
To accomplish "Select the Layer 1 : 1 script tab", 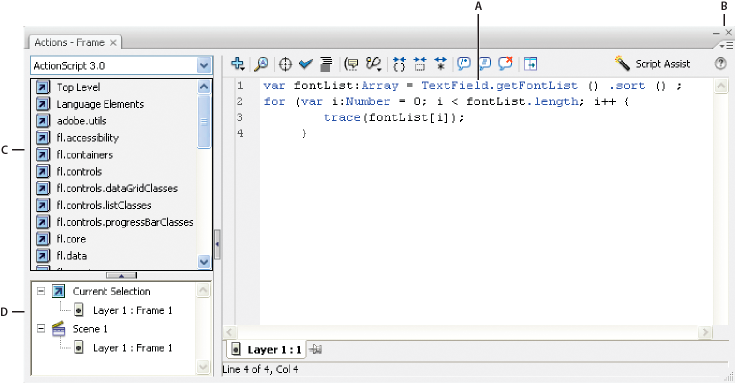I will (x=266, y=349).
